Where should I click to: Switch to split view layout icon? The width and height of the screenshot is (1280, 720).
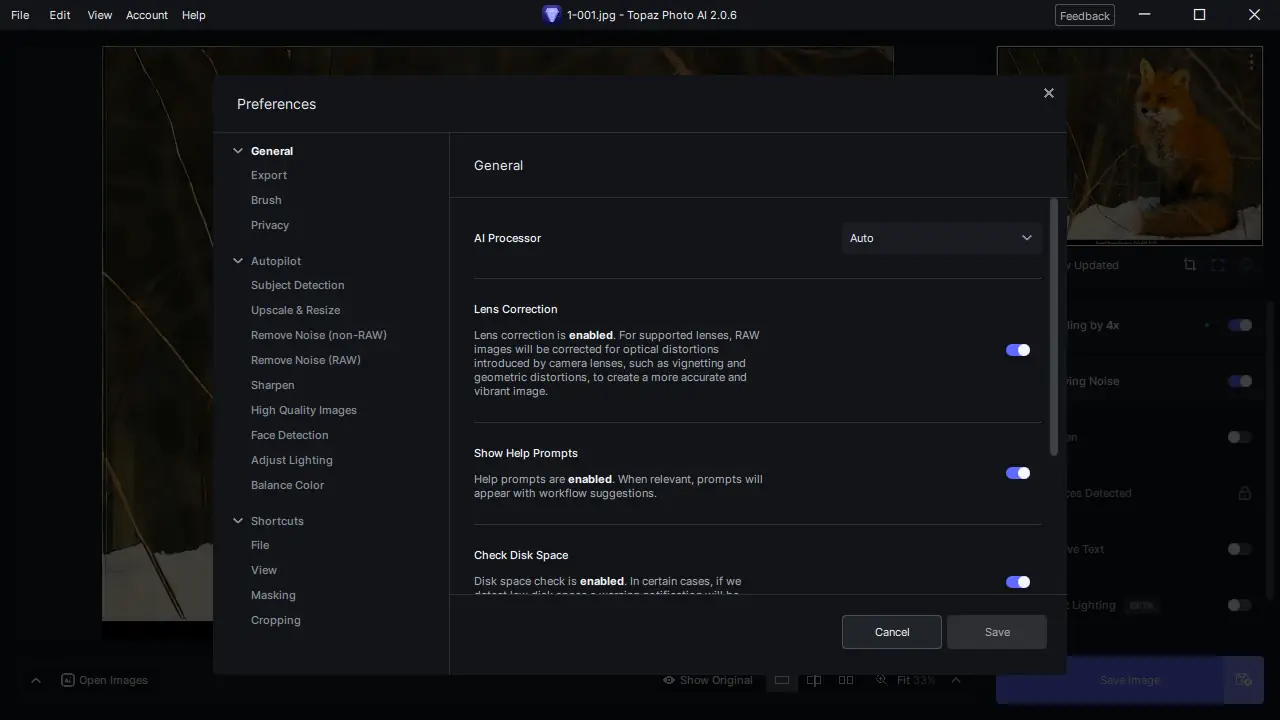coord(814,680)
